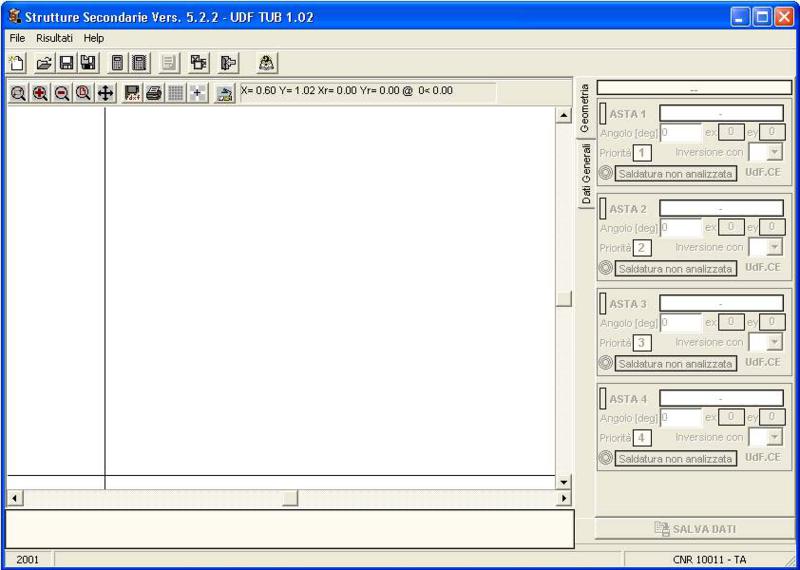Open the File menu
Viewport: 800px width, 570px height.
pos(17,38)
